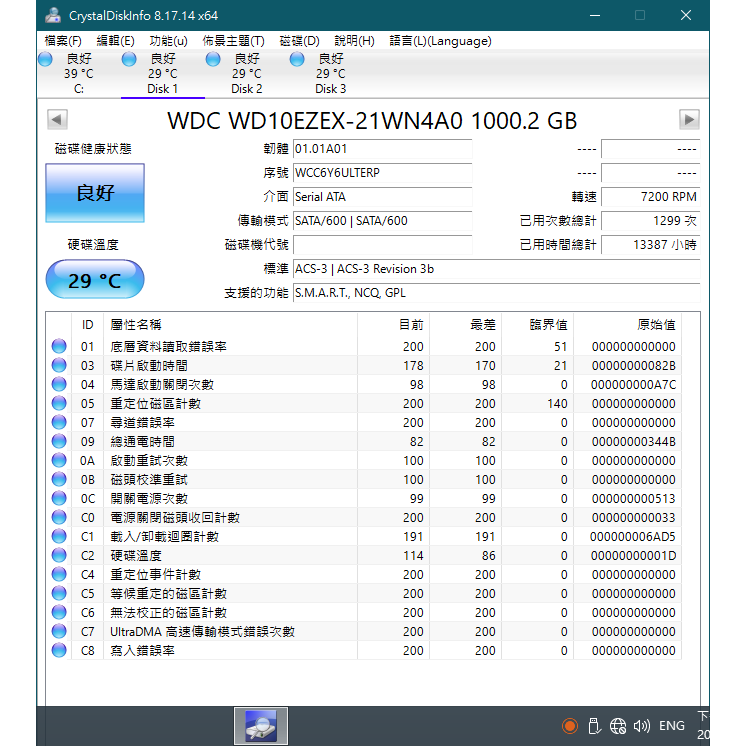Click status orb for attribute 03 row
Viewport: 746px width, 746px height.
point(59,365)
